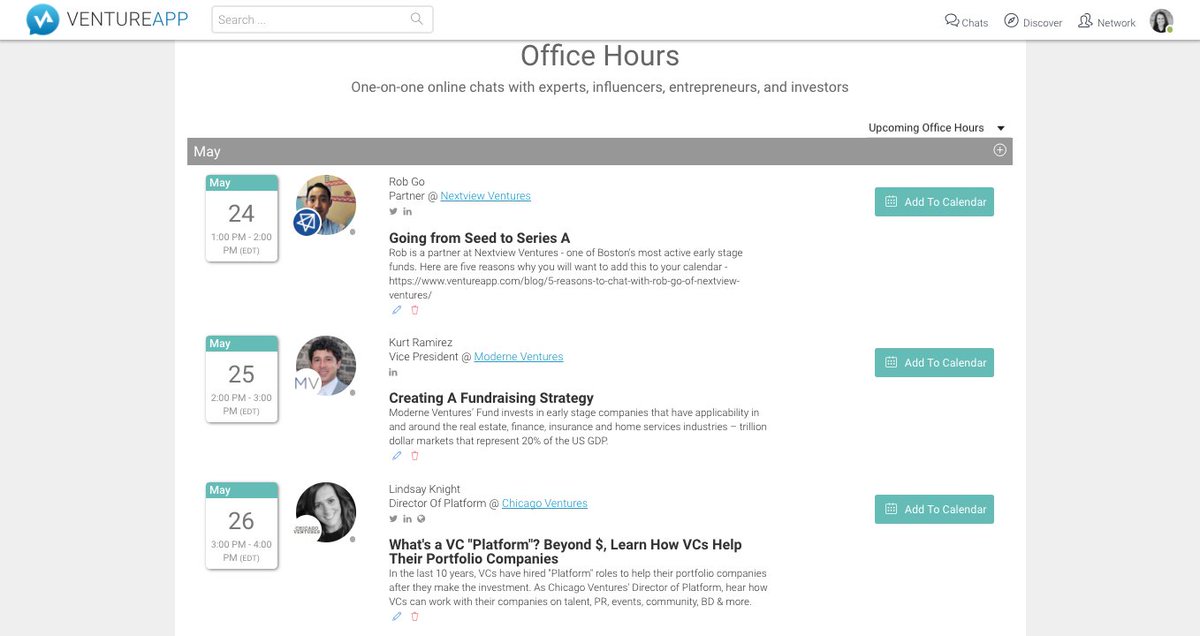Open the Moderne Ventures link

518,357
